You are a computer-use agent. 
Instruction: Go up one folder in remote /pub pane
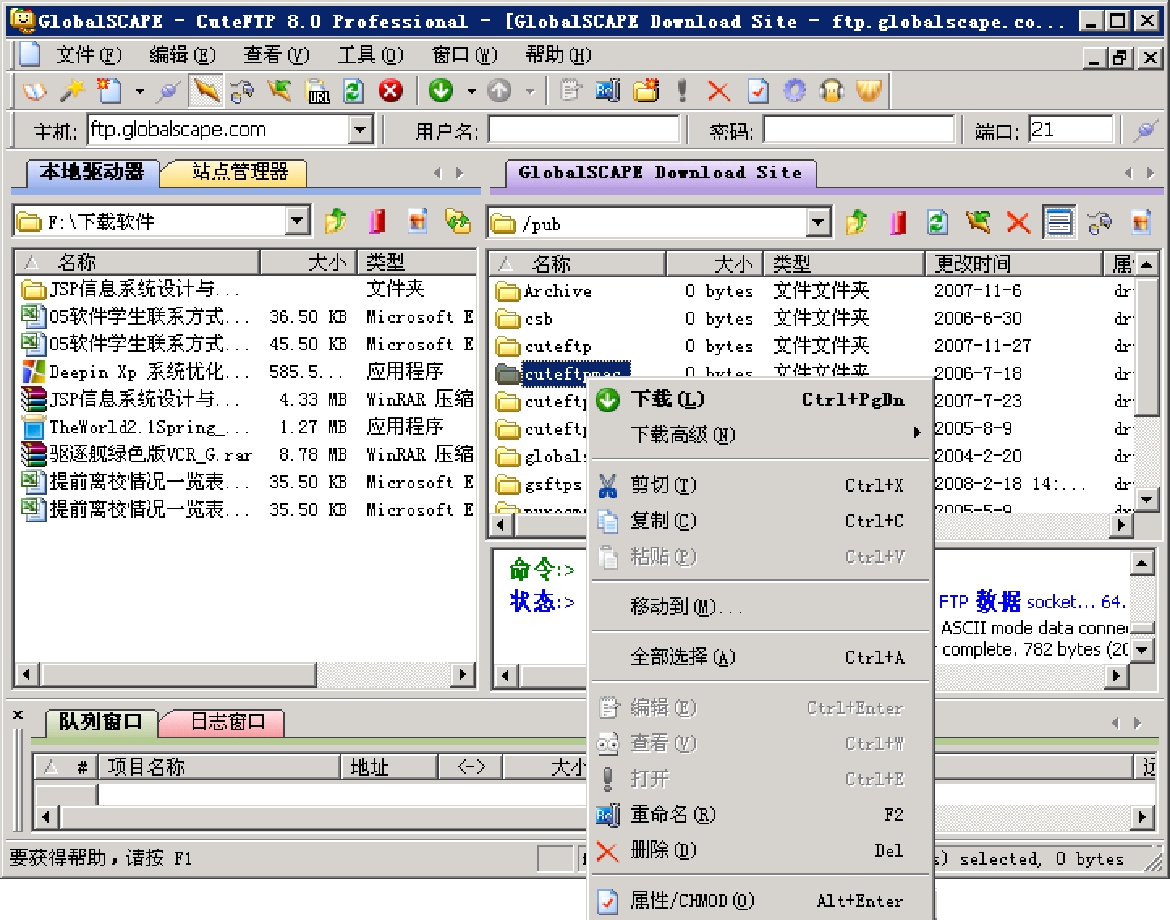click(x=856, y=222)
